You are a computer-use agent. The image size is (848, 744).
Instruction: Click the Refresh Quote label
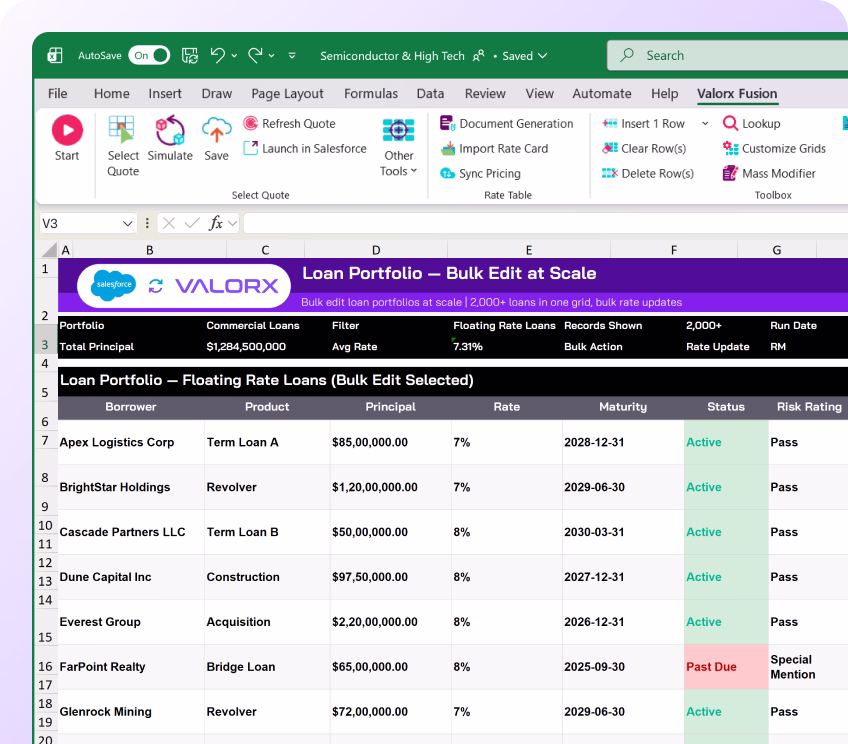pos(299,124)
